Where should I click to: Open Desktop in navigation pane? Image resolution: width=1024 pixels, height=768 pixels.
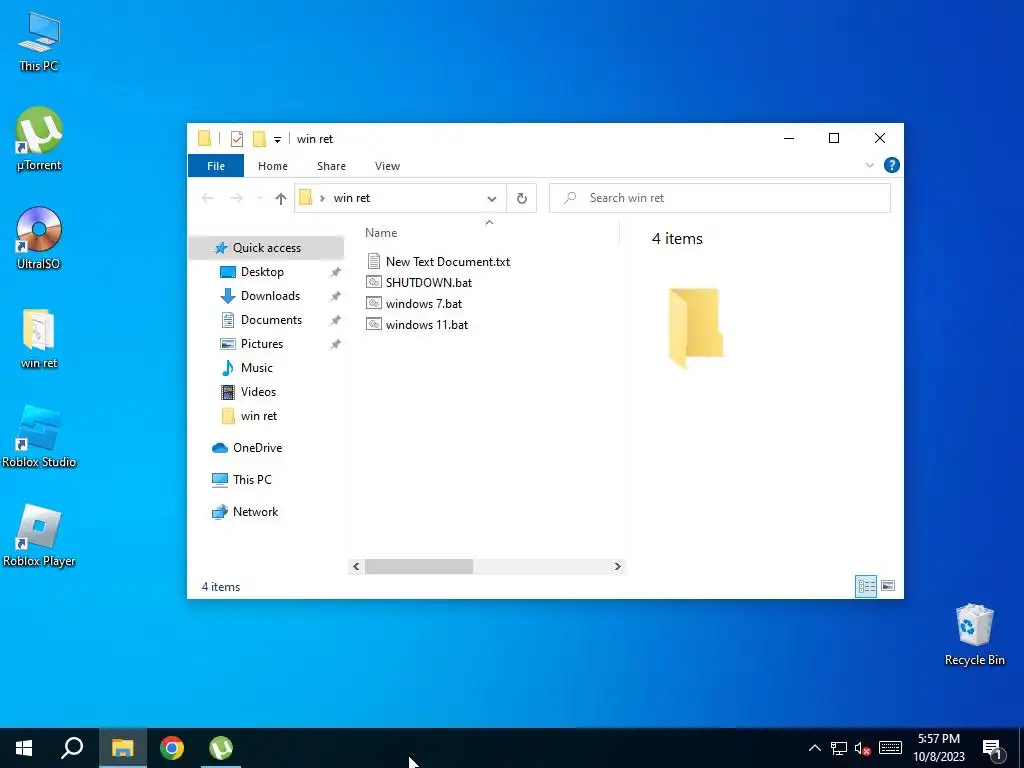[262, 272]
